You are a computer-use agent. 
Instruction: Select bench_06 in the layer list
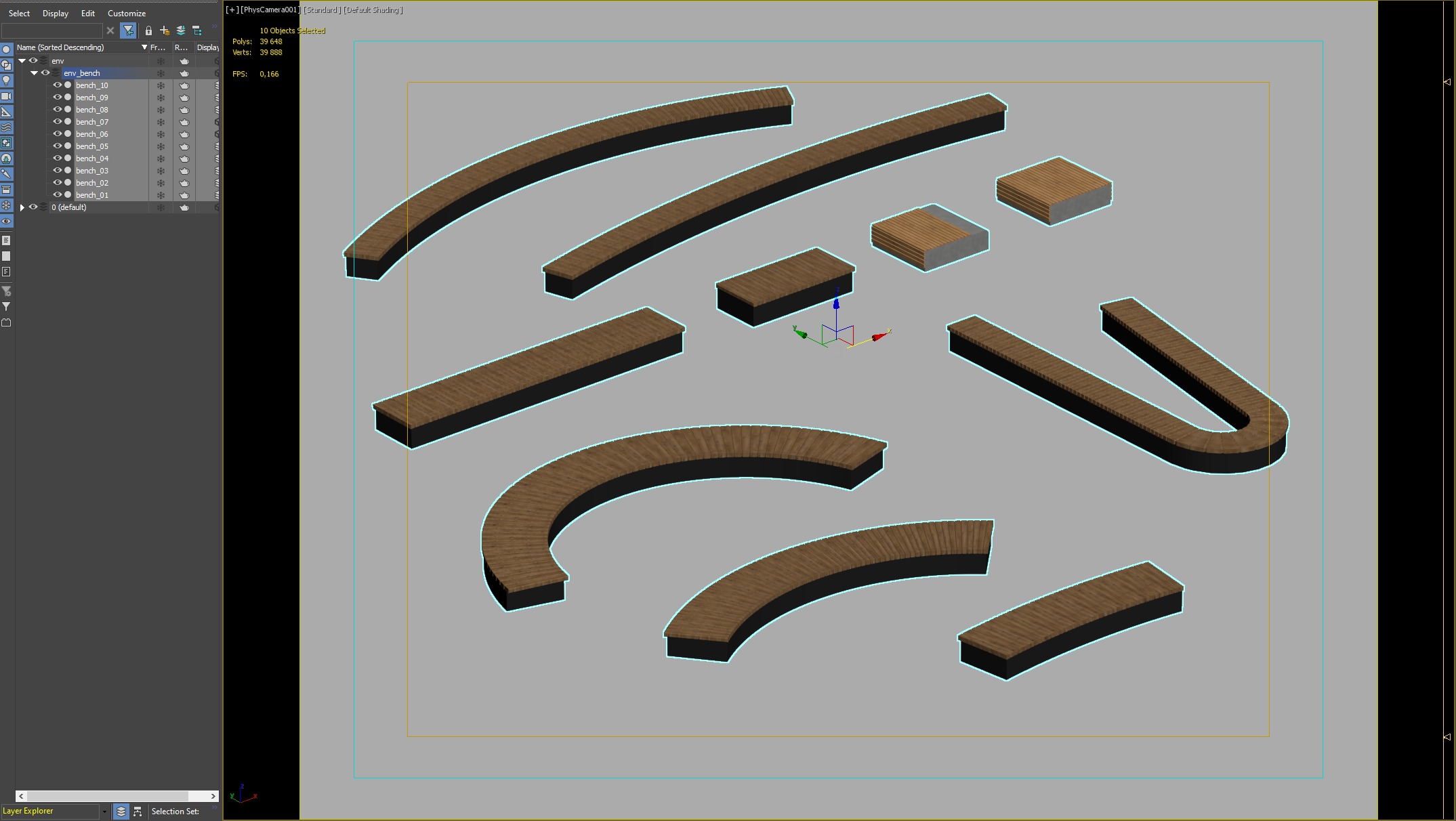pyautogui.click(x=91, y=134)
